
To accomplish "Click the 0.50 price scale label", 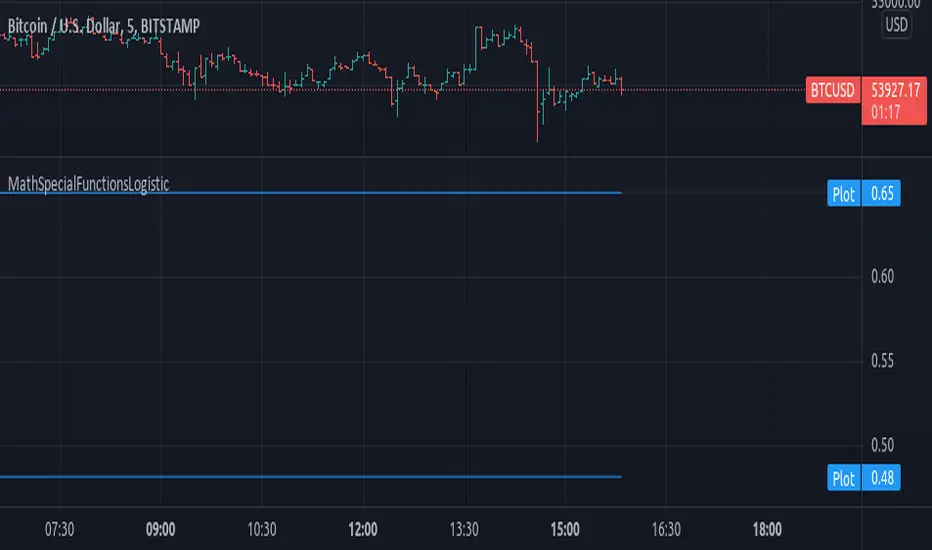I will coord(885,445).
